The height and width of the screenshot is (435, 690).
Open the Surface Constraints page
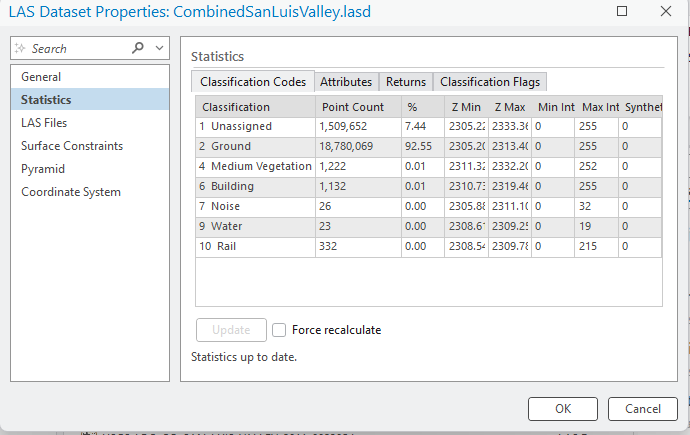point(90,146)
